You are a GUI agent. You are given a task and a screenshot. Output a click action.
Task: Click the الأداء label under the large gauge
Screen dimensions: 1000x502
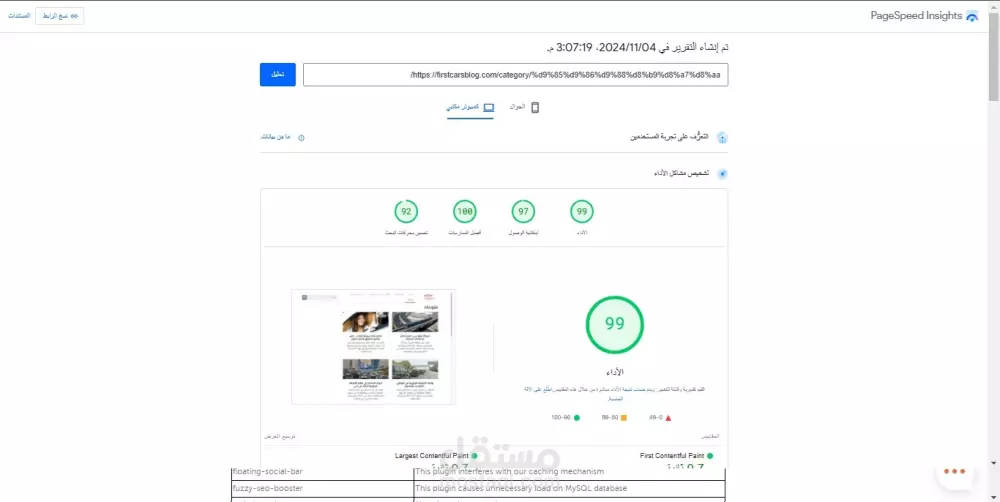point(615,372)
